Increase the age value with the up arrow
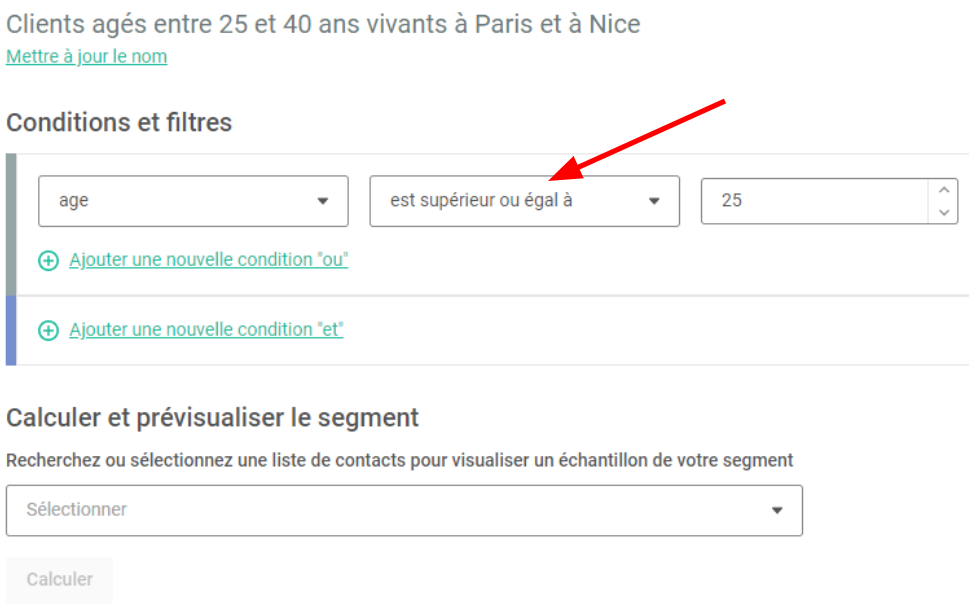Image resolution: width=969 pixels, height=611 pixels. 944,190
